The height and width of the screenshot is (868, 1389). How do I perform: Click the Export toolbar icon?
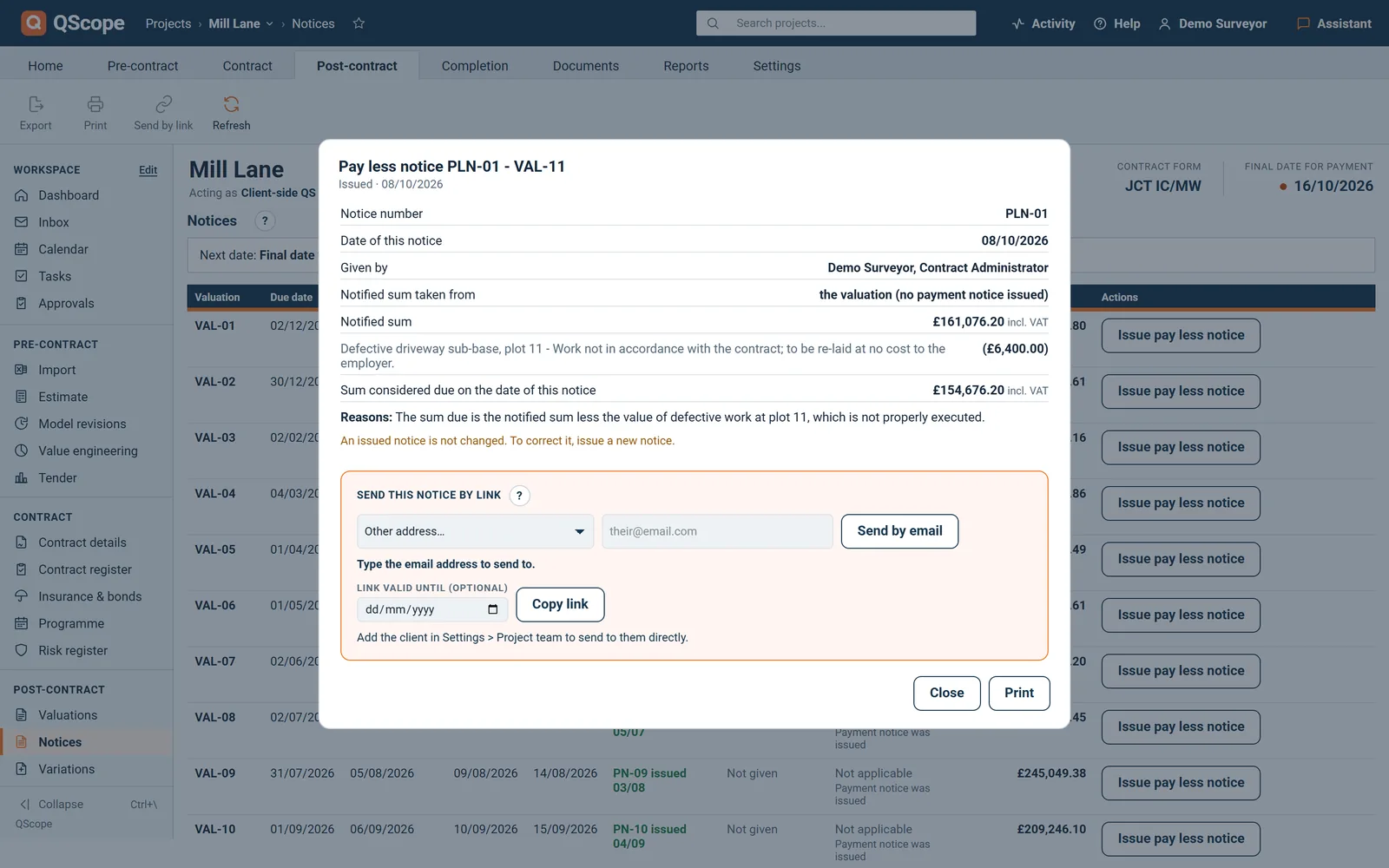point(36,114)
